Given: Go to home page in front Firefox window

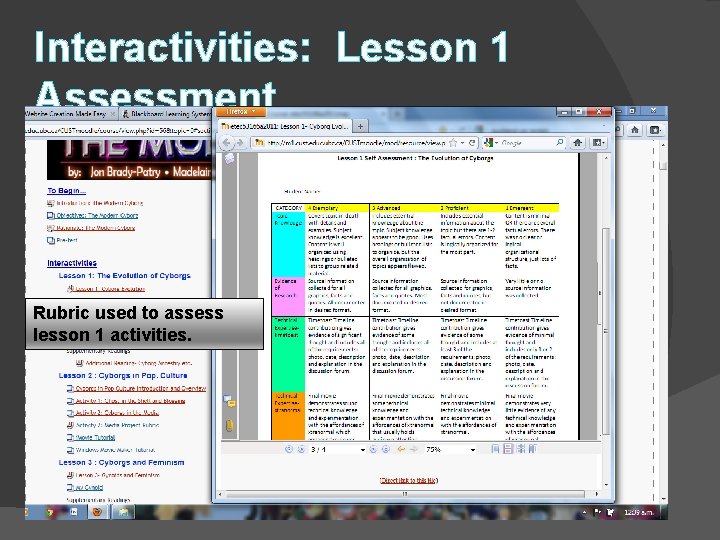Looking at the screenshot, I should pyautogui.click(x=578, y=143).
